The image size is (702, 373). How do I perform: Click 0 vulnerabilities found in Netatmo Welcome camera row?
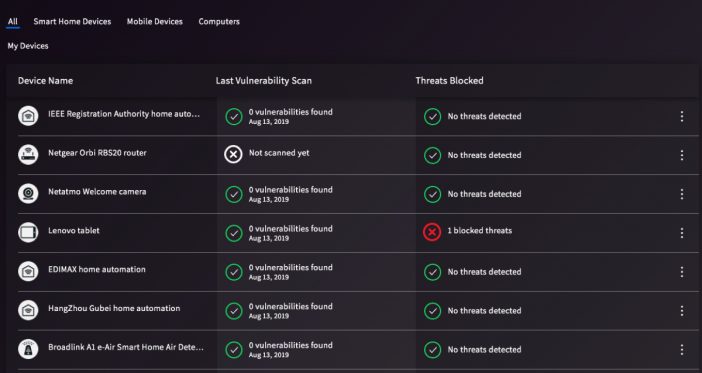coord(291,190)
